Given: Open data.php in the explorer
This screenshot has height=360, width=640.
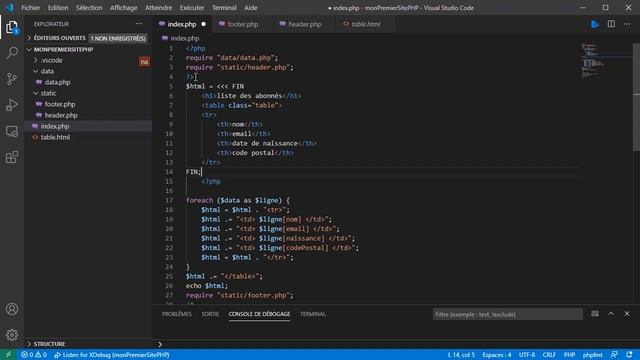Looking at the screenshot, I should (x=57, y=82).
